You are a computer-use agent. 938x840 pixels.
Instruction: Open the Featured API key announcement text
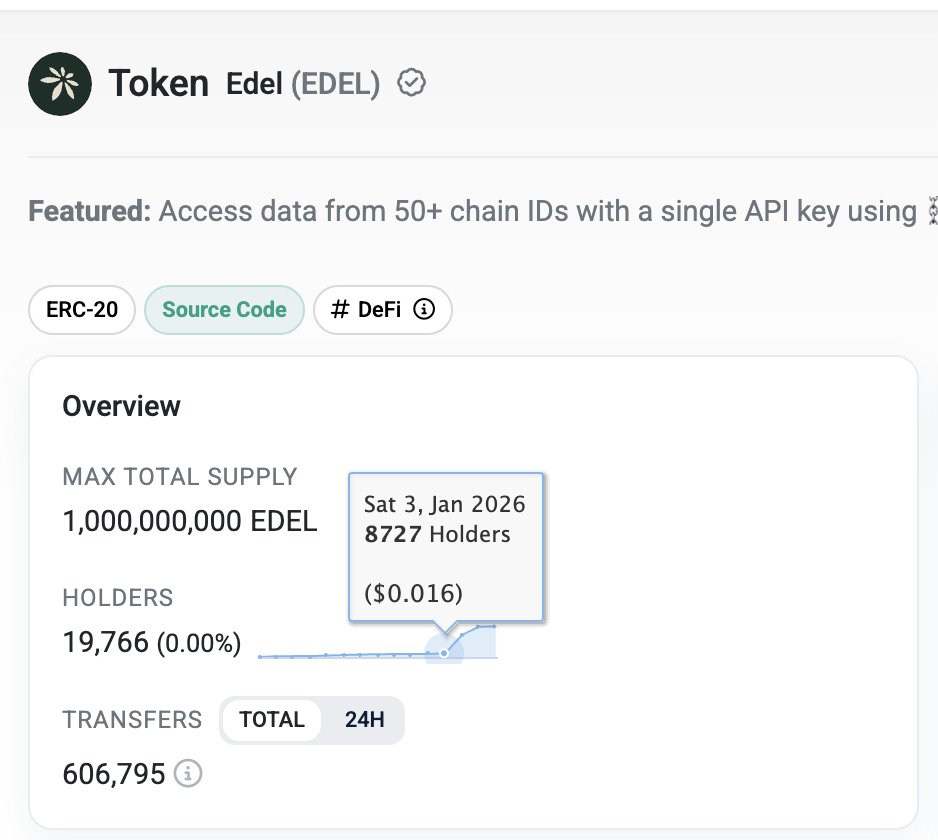536,212
